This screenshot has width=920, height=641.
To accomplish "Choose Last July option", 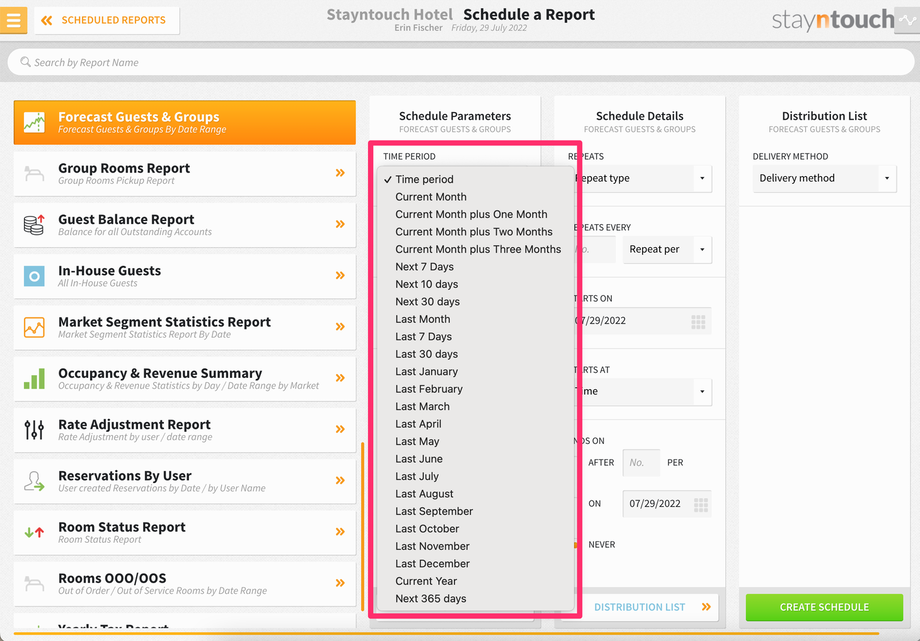I will 475,476.
